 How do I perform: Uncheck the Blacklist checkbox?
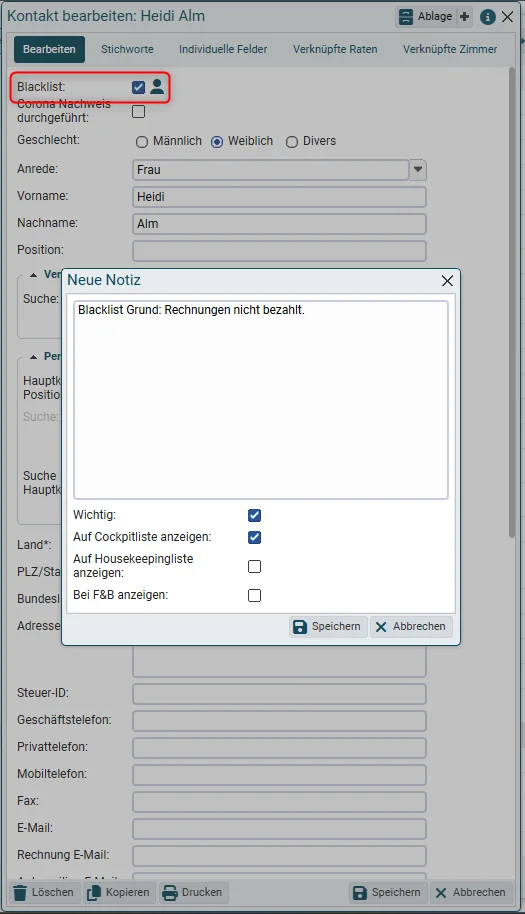tap(139, 87)
